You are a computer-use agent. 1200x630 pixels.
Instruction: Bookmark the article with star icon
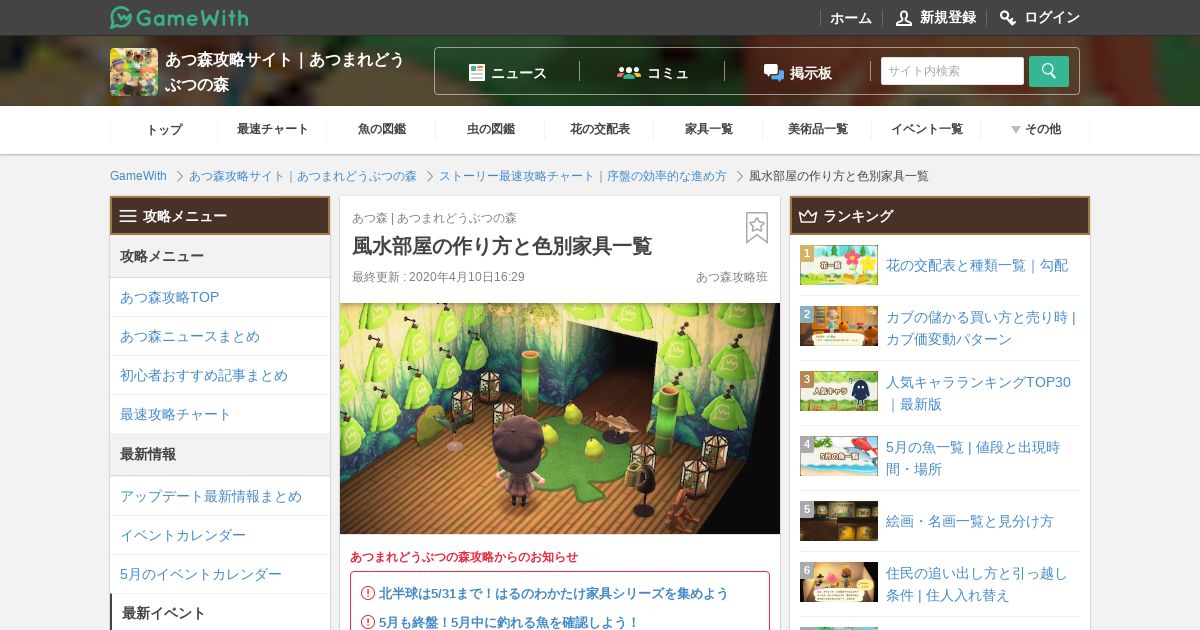click(x=757, y=228)
